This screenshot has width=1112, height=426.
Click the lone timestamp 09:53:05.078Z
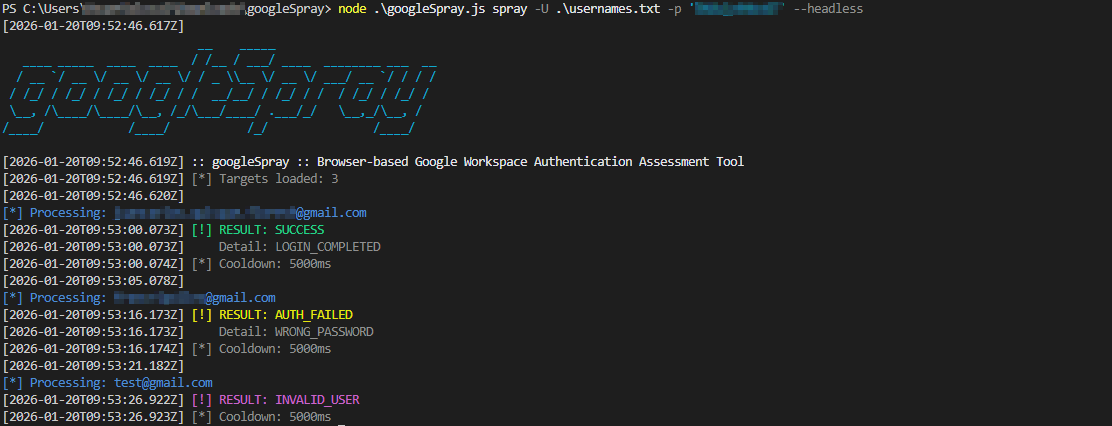(94, 281)
